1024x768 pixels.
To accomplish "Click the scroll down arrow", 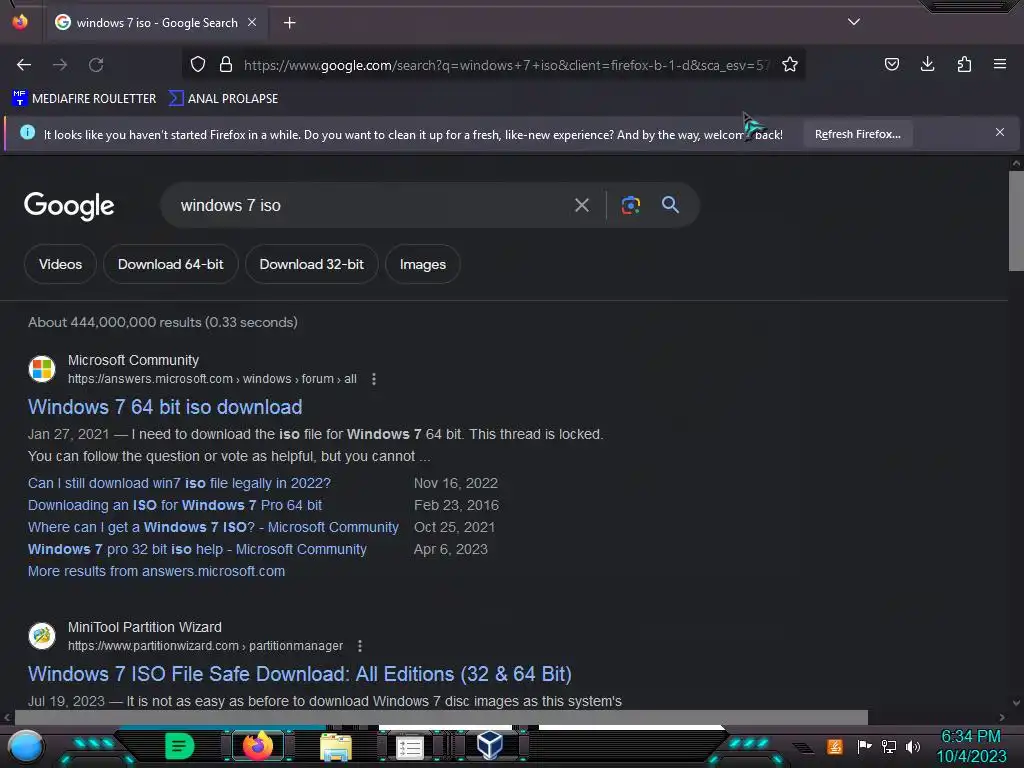I will 1016,703.
